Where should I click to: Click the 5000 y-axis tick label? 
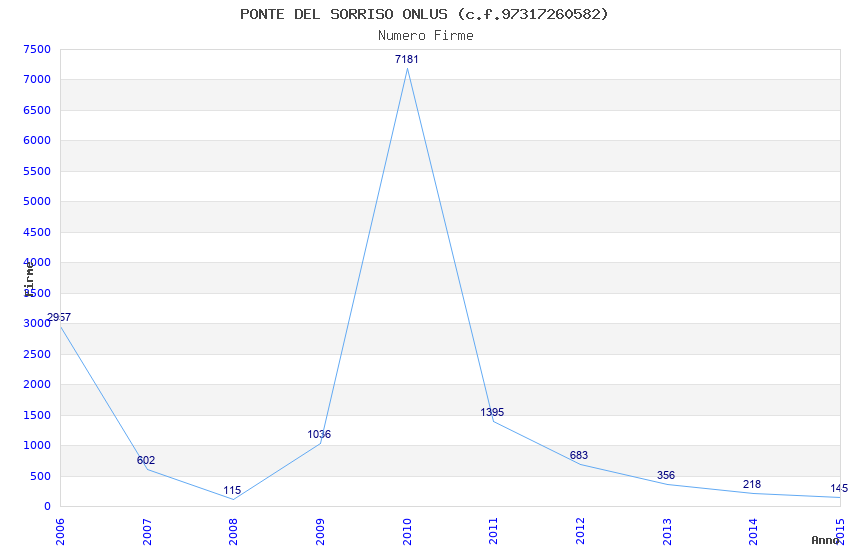click(x=37, y=201)
